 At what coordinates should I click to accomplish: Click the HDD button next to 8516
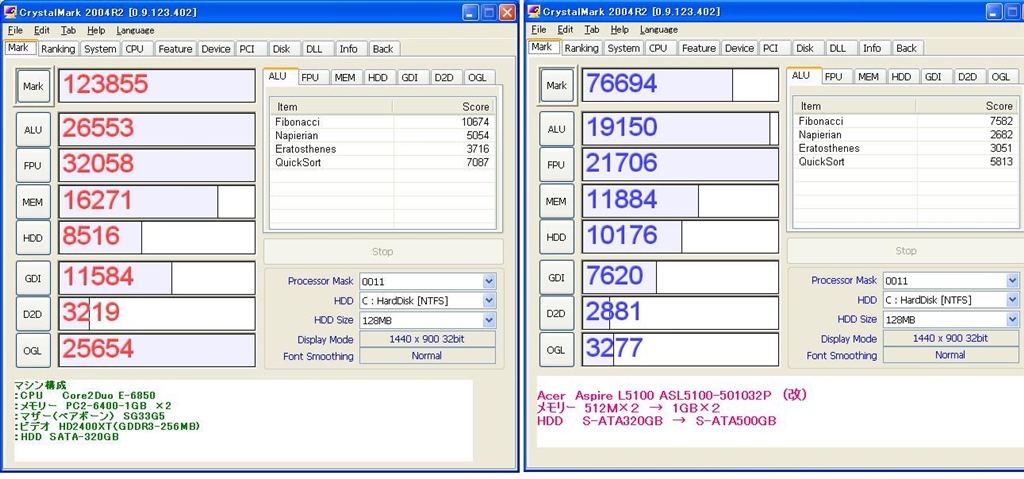(33, 238)
